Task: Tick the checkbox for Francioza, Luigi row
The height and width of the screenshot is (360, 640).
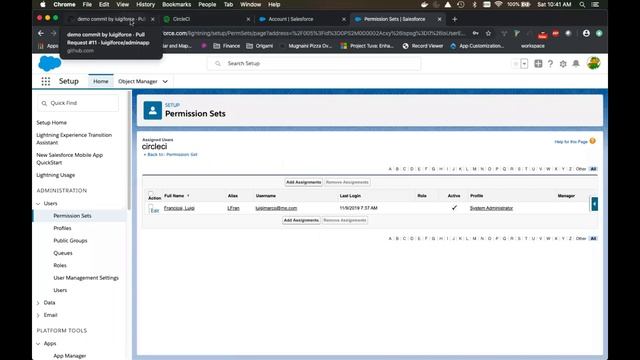Action: [x=150, y=207]
